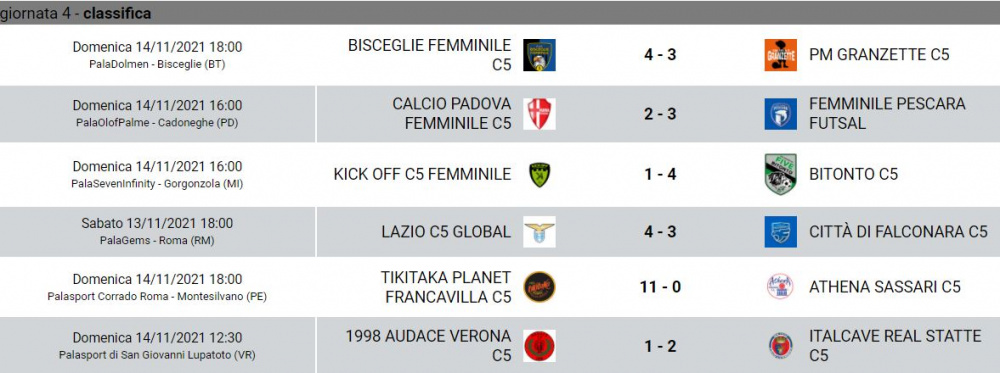Image resolution: width=1000 pixels, height=373 pixels.
Task: Open the 11 - 0 match result
Action: [660, 287]
